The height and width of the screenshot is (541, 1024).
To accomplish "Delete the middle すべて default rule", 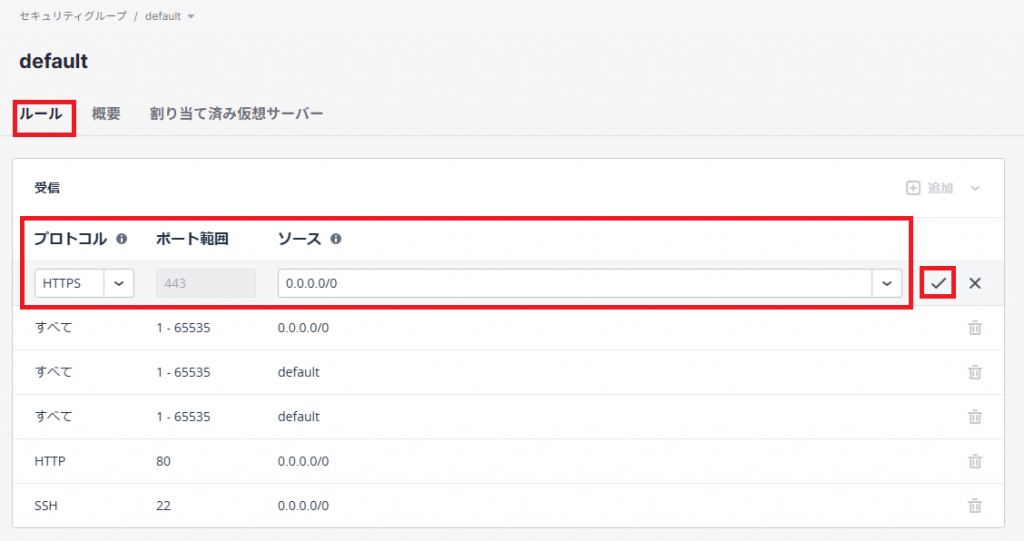I will click(975, 372).
